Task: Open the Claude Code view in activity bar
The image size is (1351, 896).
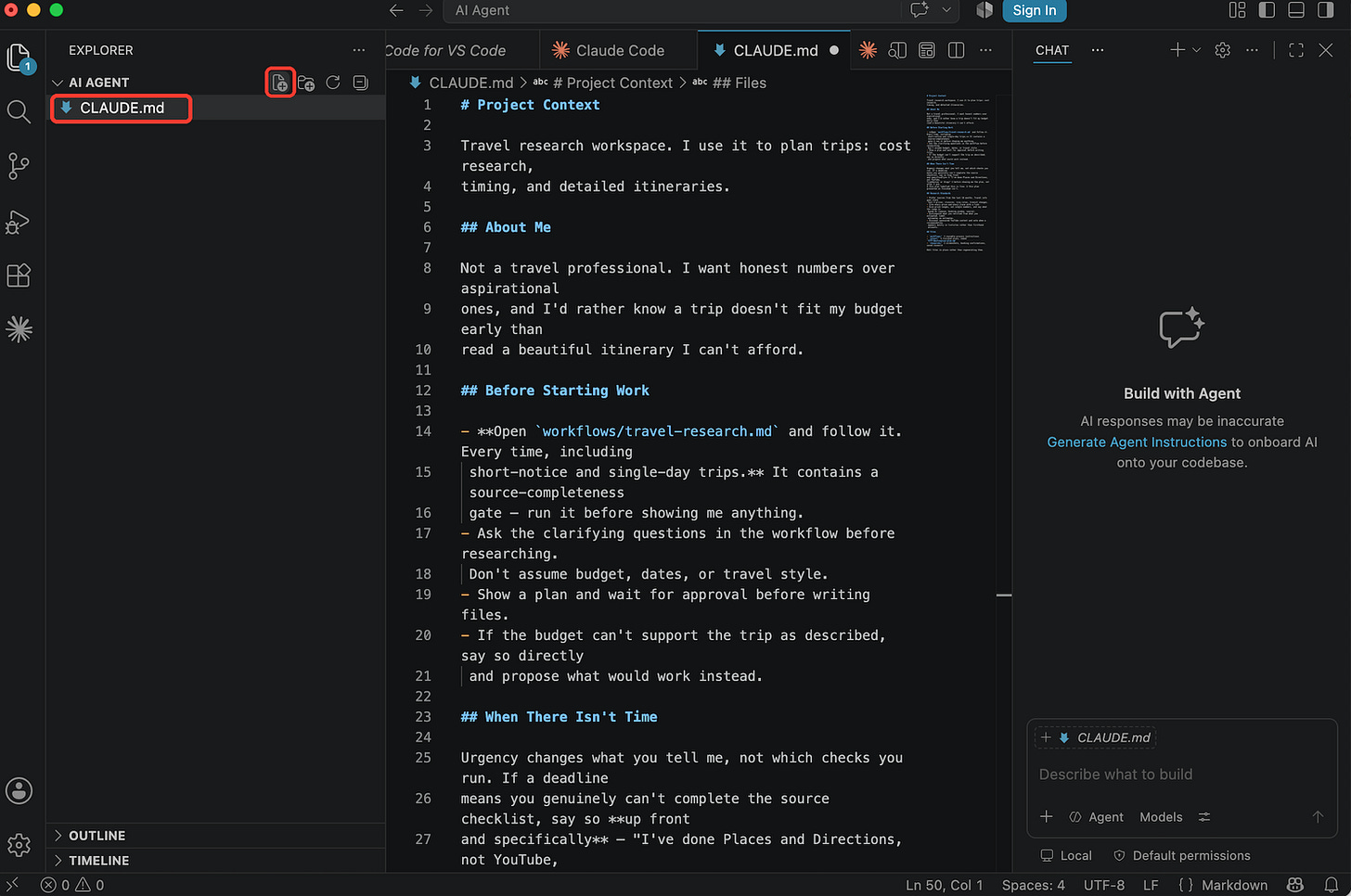Action: click(19, 329)
